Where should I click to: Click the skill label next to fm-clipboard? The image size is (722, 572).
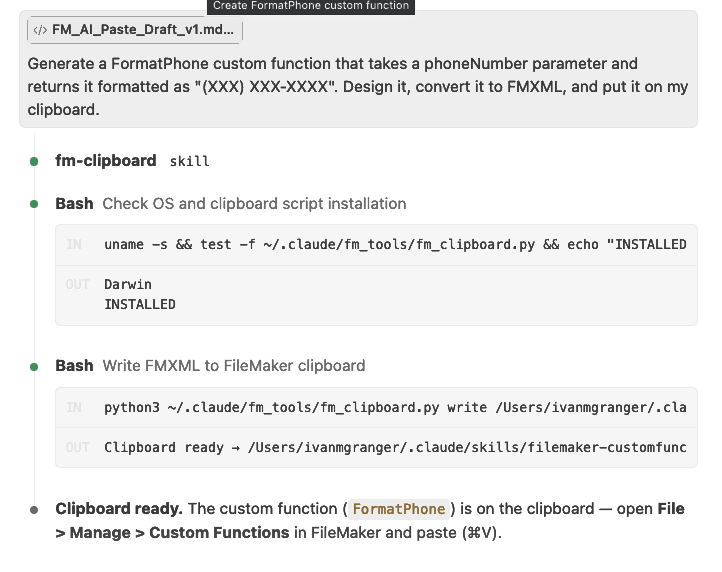tap(189, 161)
